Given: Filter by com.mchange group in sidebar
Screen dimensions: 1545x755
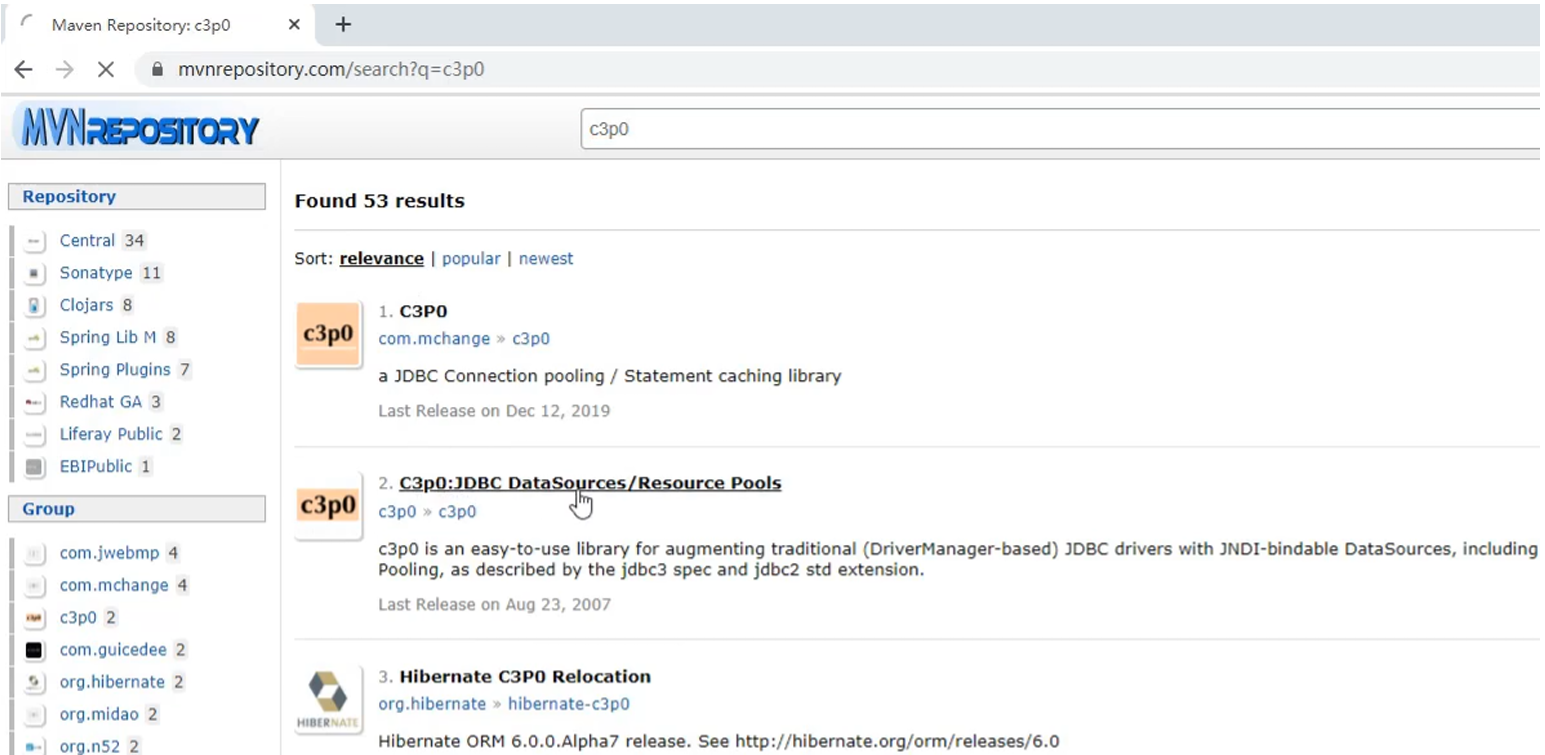Looking at the screenshot, I should pyautogui.click(x=114, y=585).
